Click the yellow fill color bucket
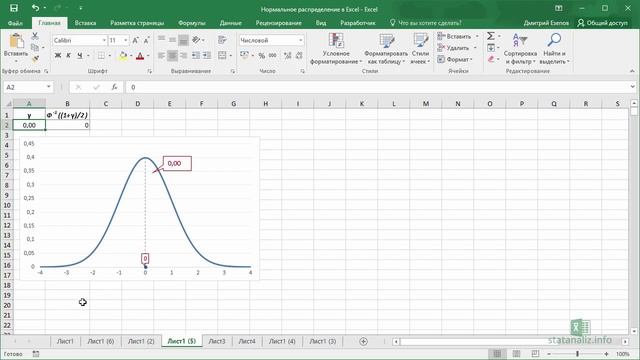Image resolution: width=640 pixels, height=360 pixels. (x=123, y=56)
